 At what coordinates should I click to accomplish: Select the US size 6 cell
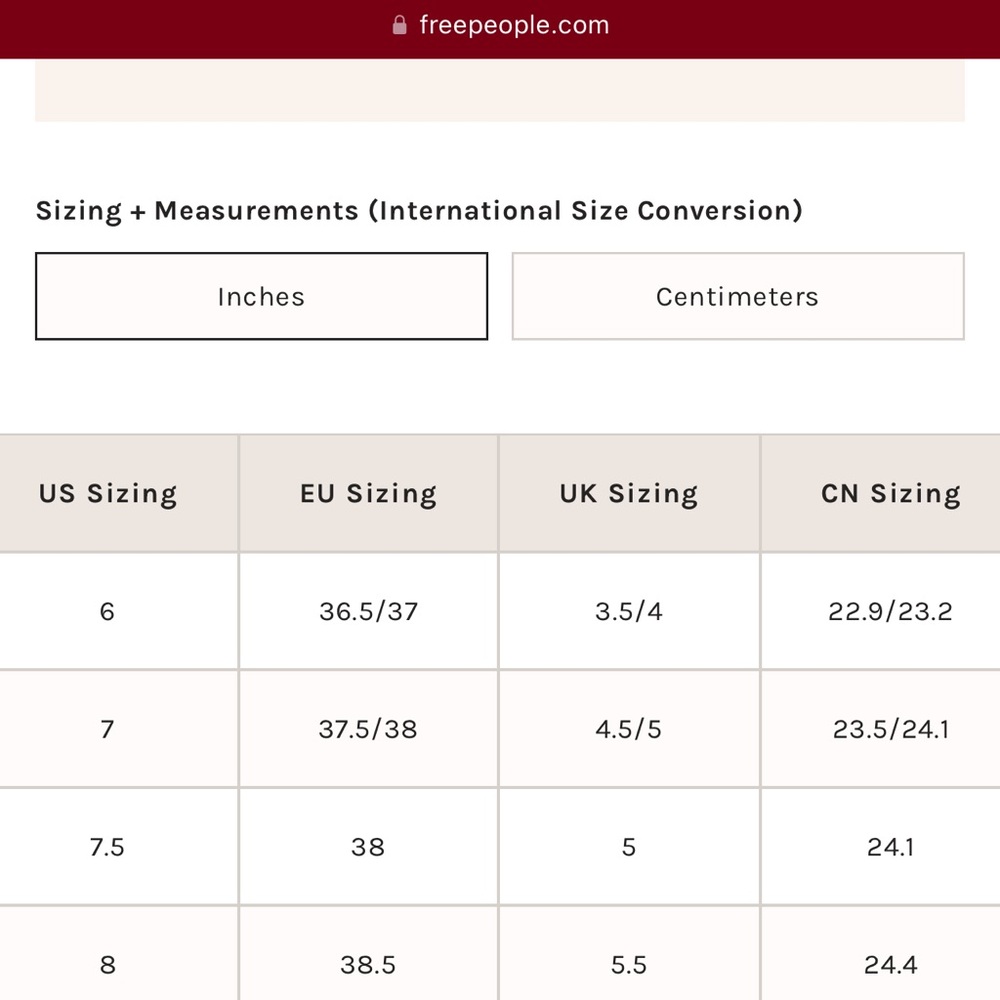point(107,611)
